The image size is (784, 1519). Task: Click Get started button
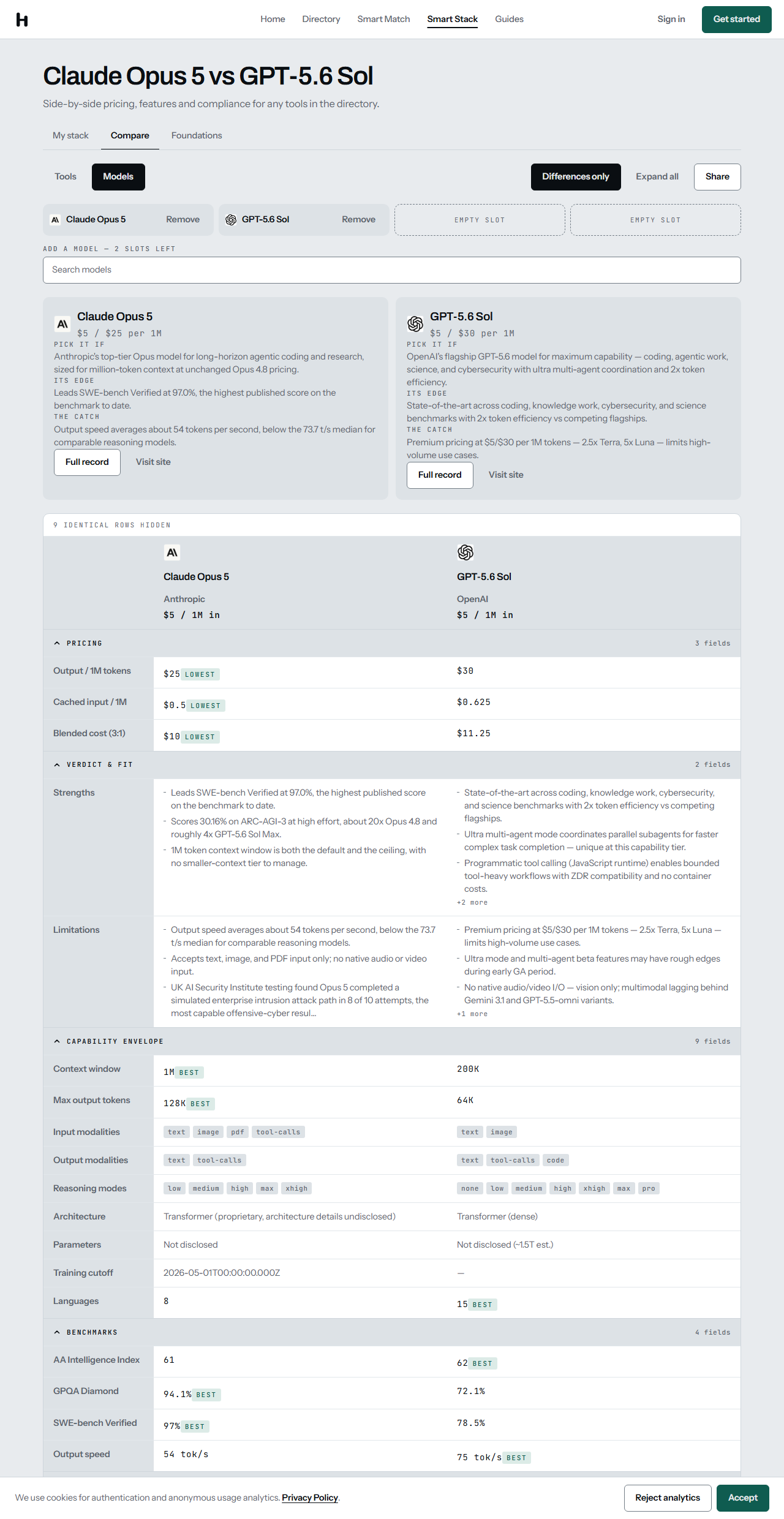[x=737, y=19]
